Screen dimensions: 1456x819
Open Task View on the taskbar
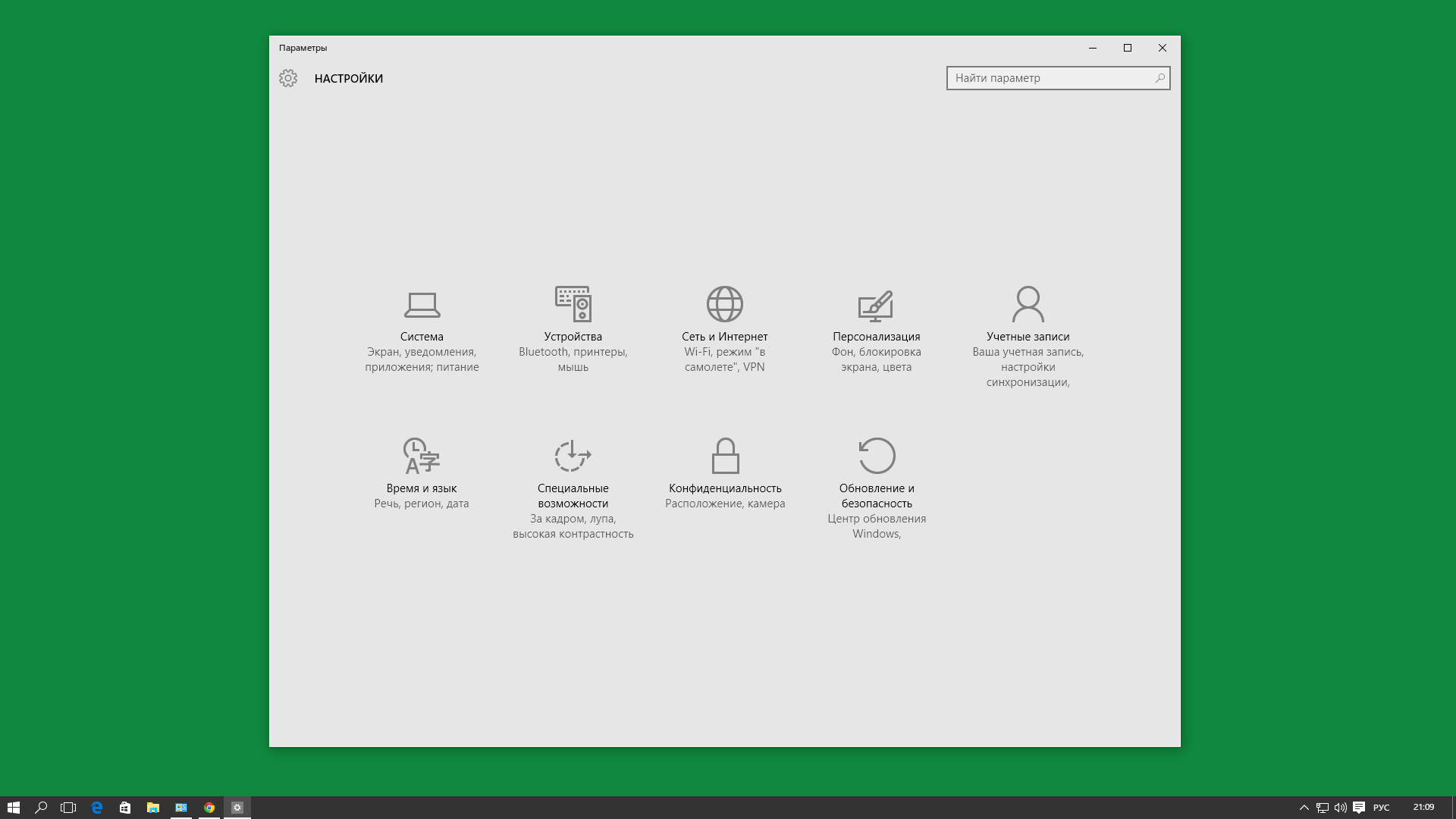click(68, 808)
